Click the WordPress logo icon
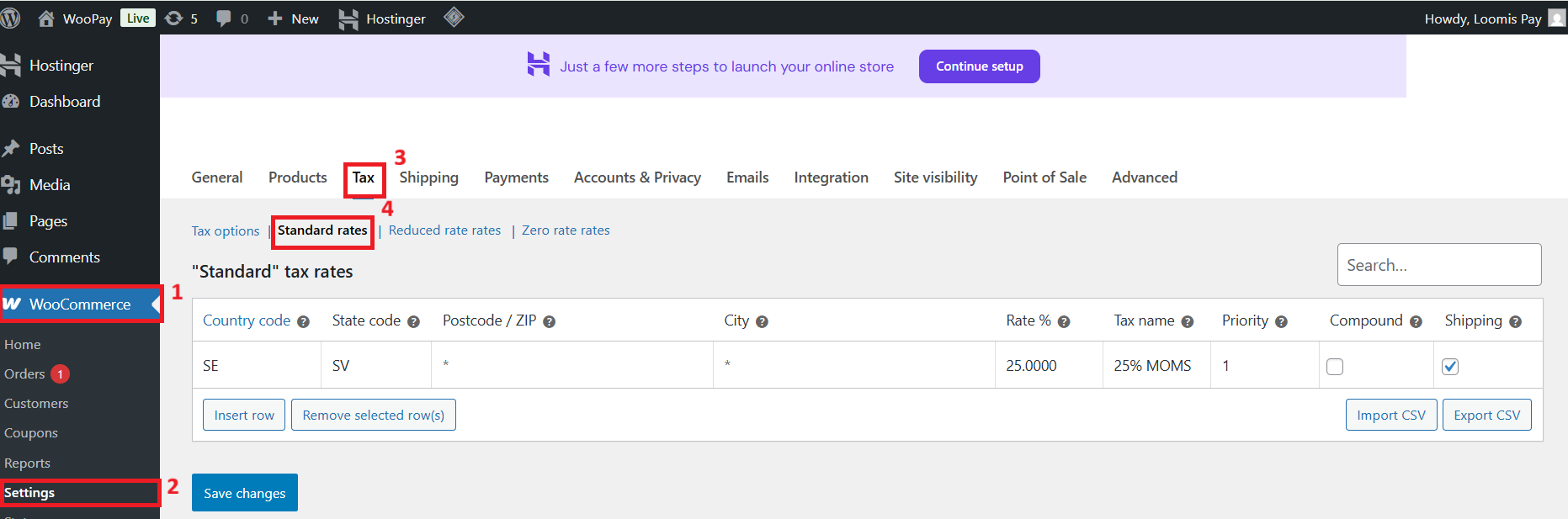Image resolution: width=1568 pixels, height=519 pixels. pyautogui.click(x=10, y=19)
